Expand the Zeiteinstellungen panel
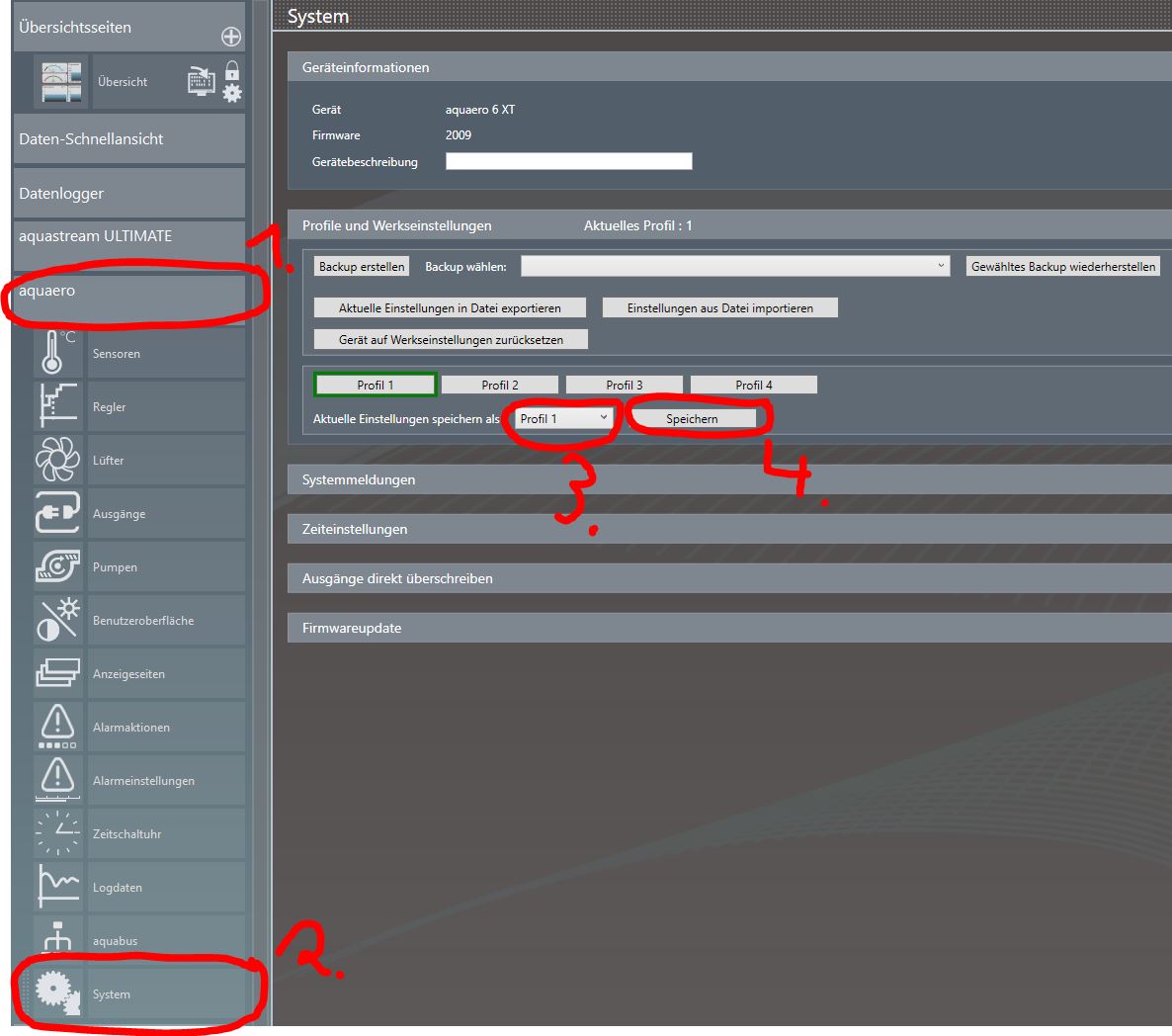 pyautogui.click(x=729, y=529)
